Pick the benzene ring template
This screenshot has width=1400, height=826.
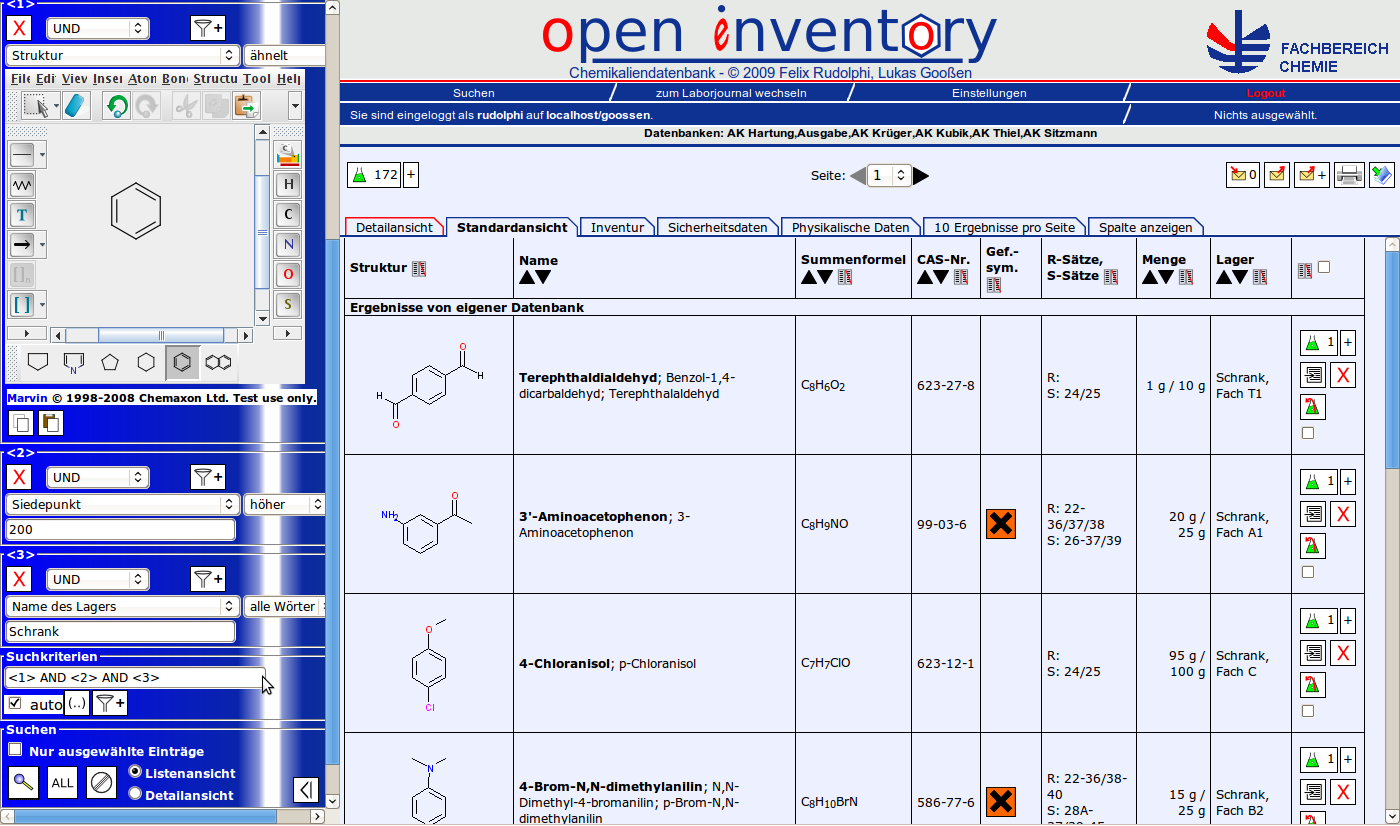pos(181,362)
